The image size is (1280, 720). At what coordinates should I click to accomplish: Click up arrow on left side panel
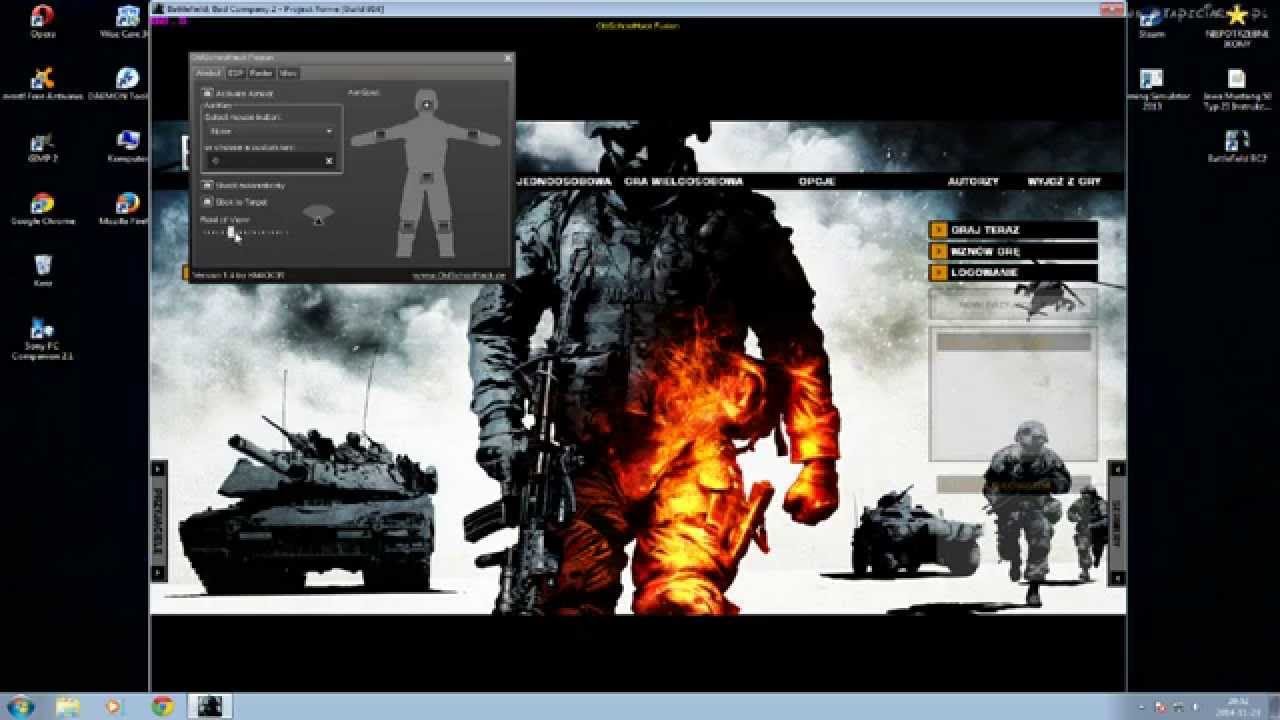(158, 469)
